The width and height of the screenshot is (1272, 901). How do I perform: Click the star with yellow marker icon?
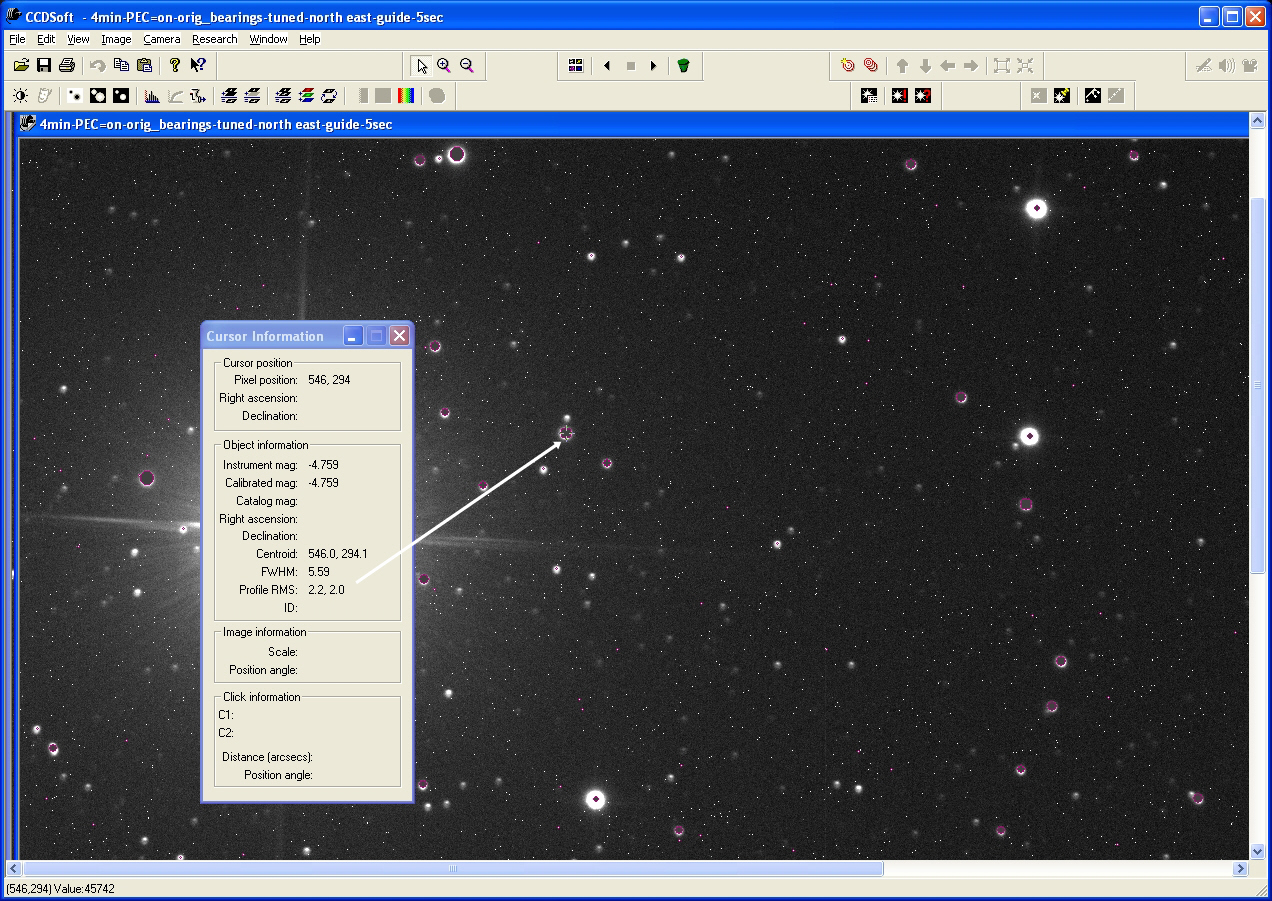click(1062, 96)
